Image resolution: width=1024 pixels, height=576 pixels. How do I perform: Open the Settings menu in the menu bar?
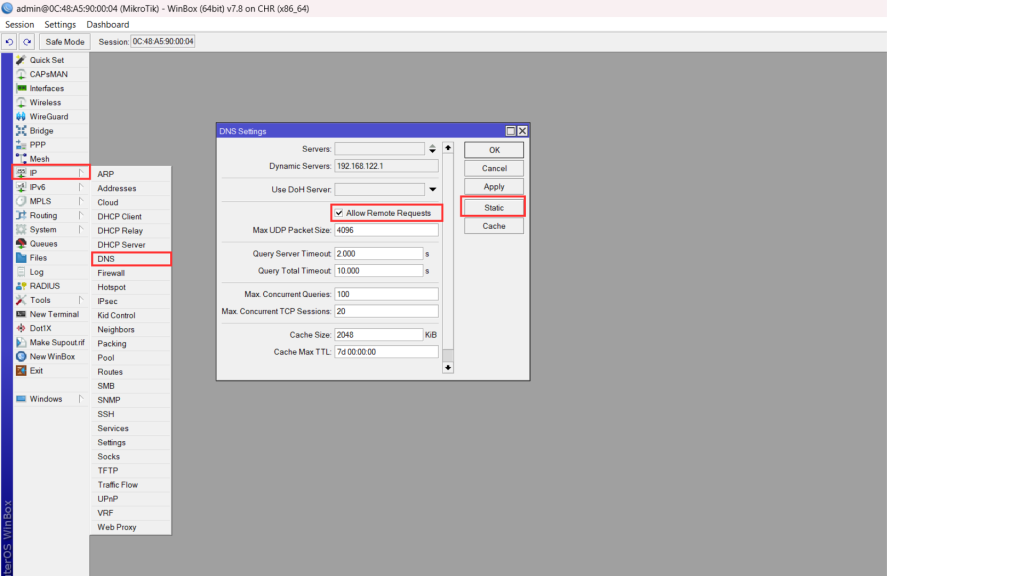click(60, 24)
